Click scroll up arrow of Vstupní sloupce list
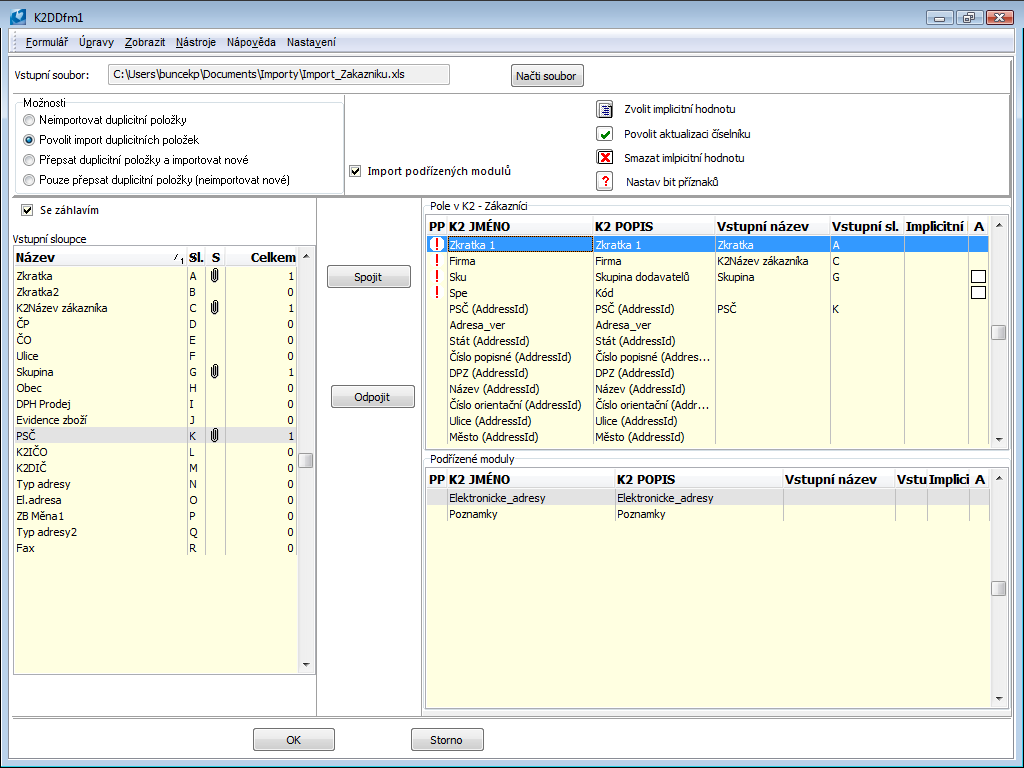1024x768 pixels. (x=306, y=257)
